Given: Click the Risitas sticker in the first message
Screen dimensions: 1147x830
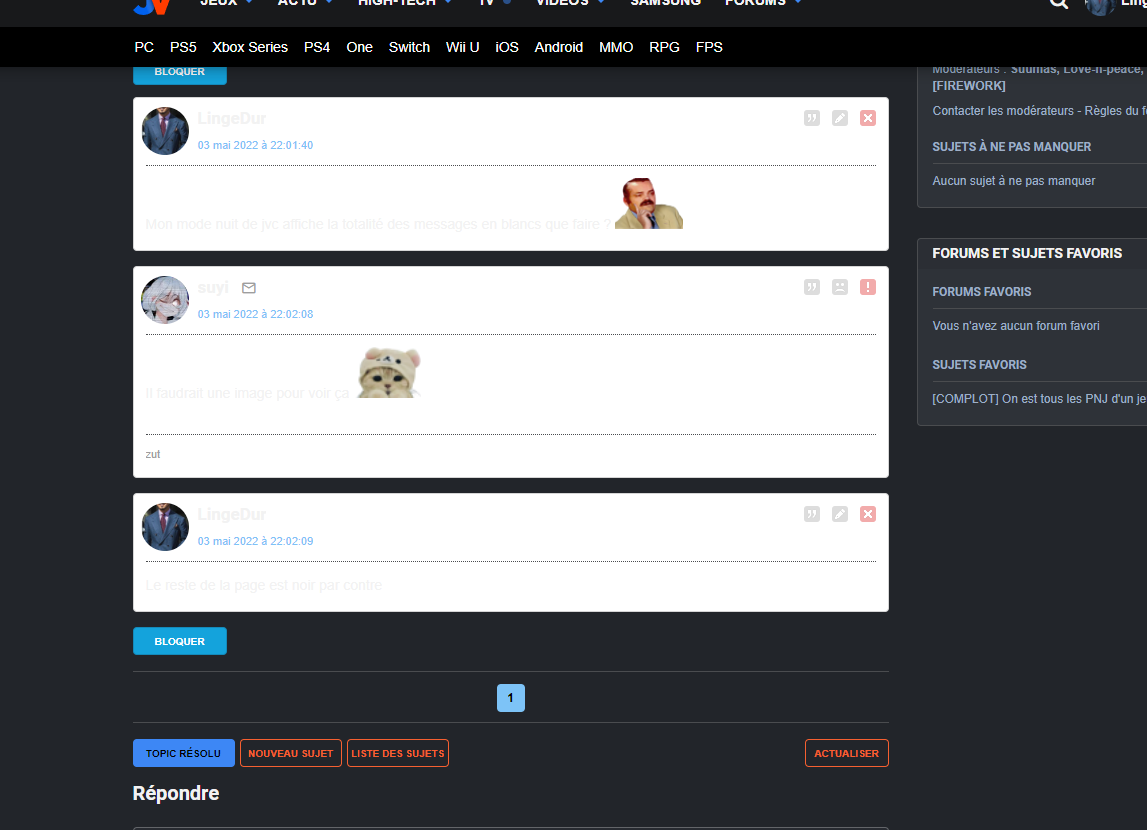Looking at the screenshot, I should [x=649, y=203].
